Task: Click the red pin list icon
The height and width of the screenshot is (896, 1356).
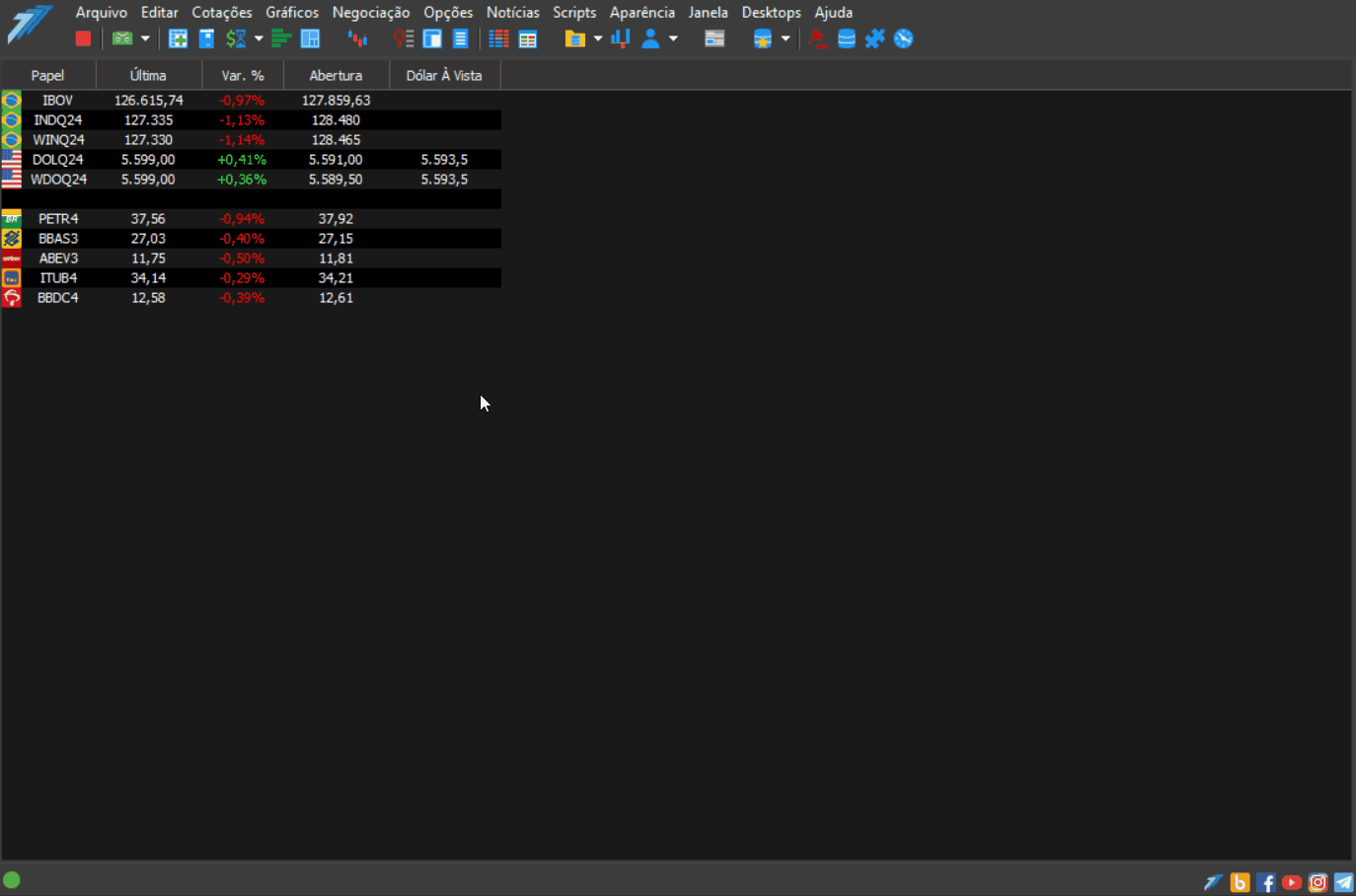Action: point(404,38)
